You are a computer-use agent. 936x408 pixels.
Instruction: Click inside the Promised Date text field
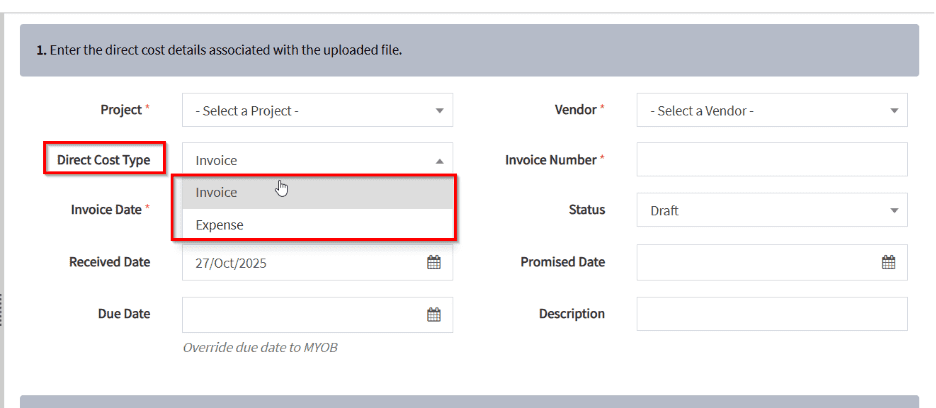[755, 262]
